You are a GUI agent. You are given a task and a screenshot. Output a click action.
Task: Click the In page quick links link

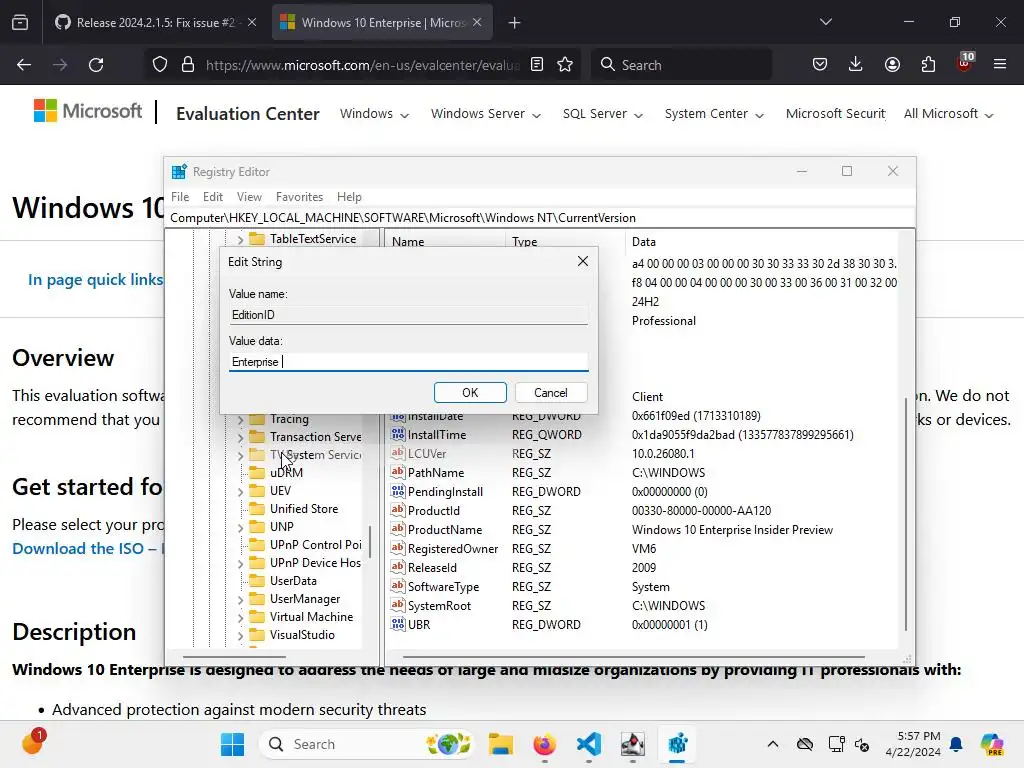(x=95, y=280)
